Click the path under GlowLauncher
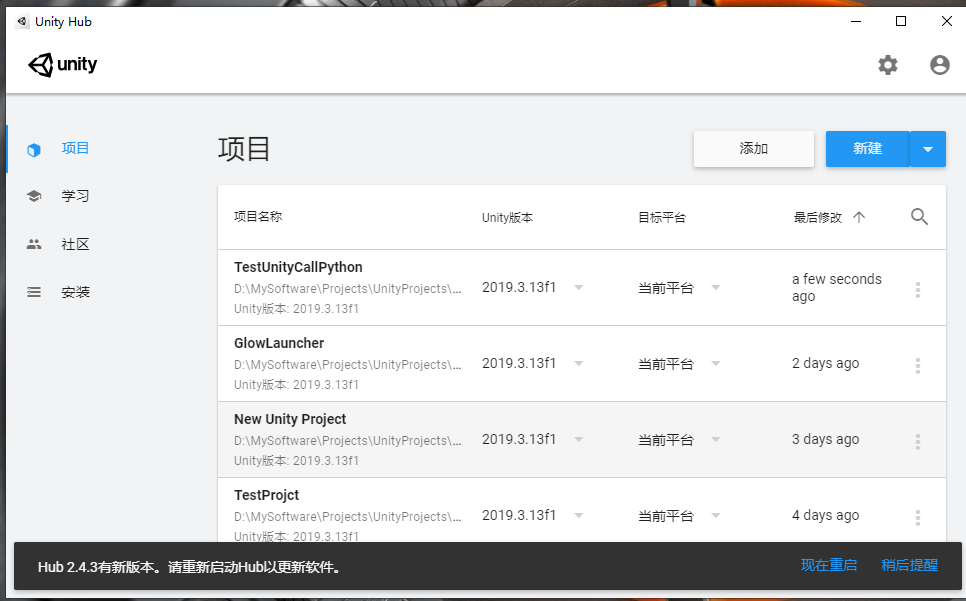This screenshot has height=601, width=966. click(347, 365)
